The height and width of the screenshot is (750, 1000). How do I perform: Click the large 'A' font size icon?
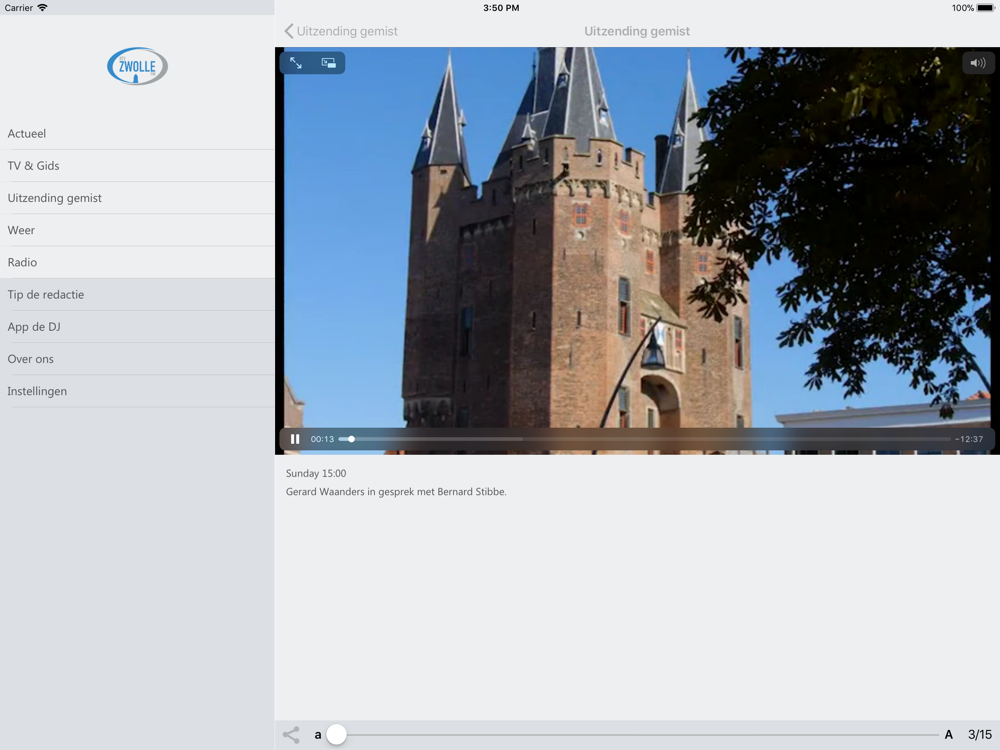[948, 735]
